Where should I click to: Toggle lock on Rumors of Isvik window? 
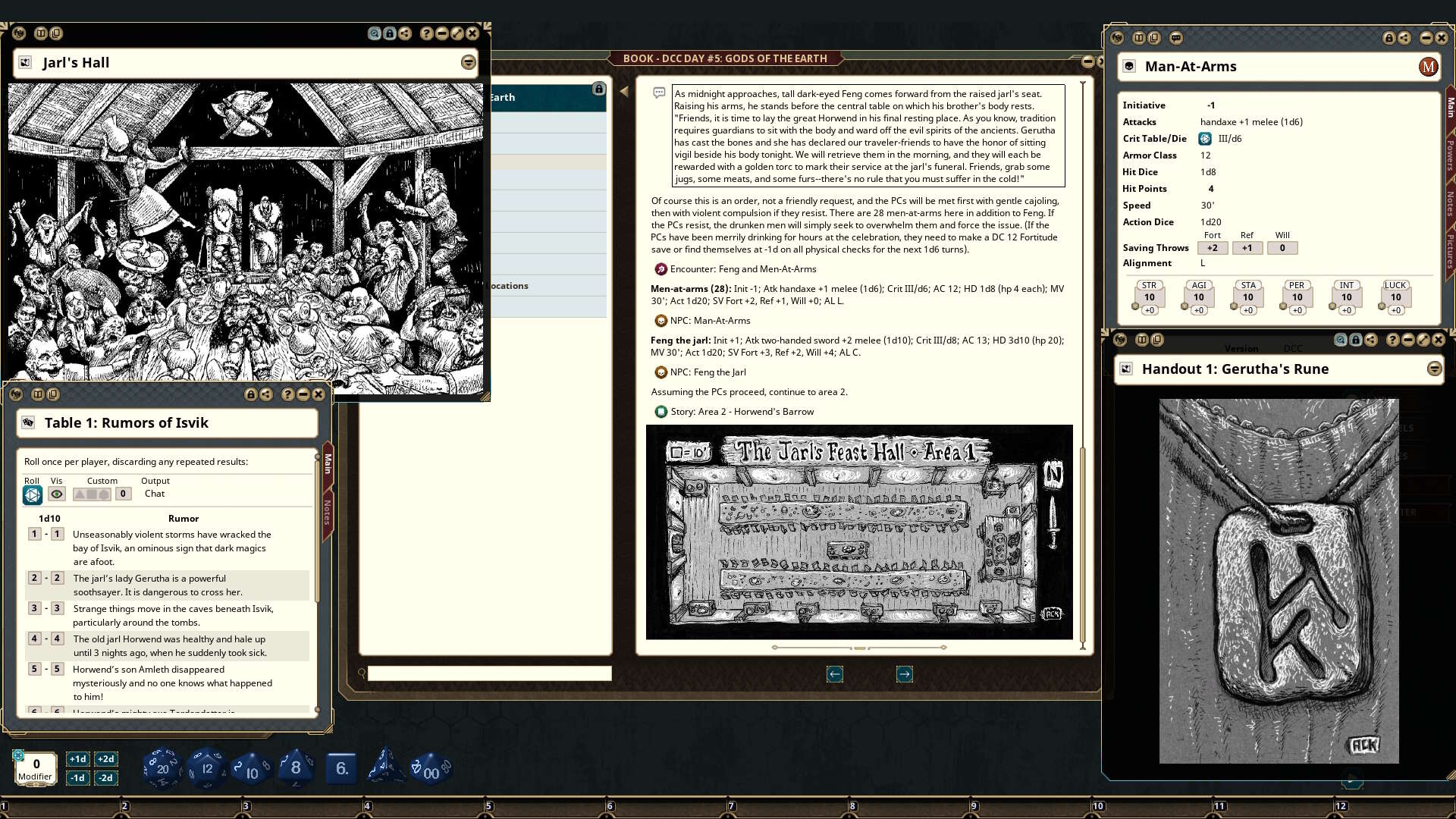[x=250, y=394]
